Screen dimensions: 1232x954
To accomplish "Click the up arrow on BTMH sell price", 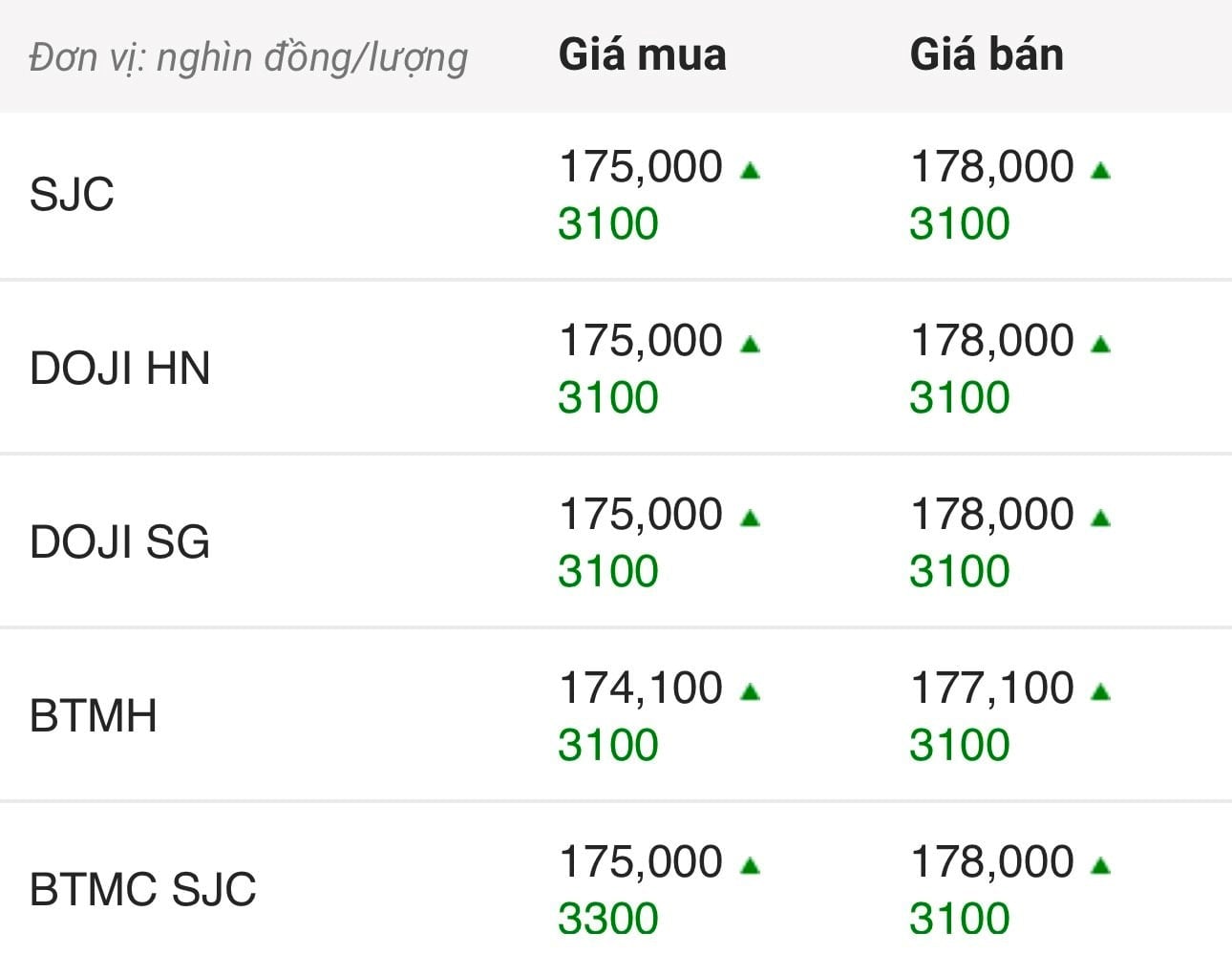I will coord(1100,692).
